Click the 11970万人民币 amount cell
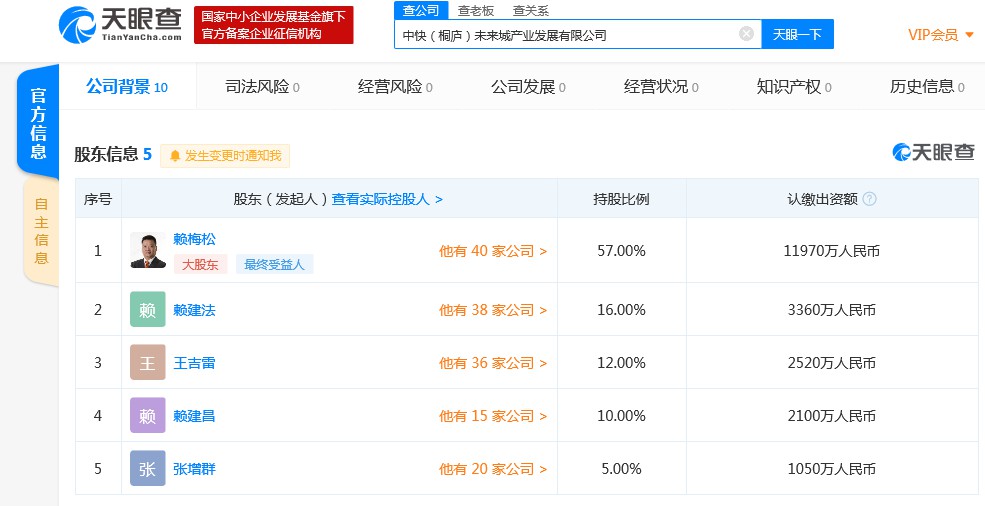 point(832,251)
